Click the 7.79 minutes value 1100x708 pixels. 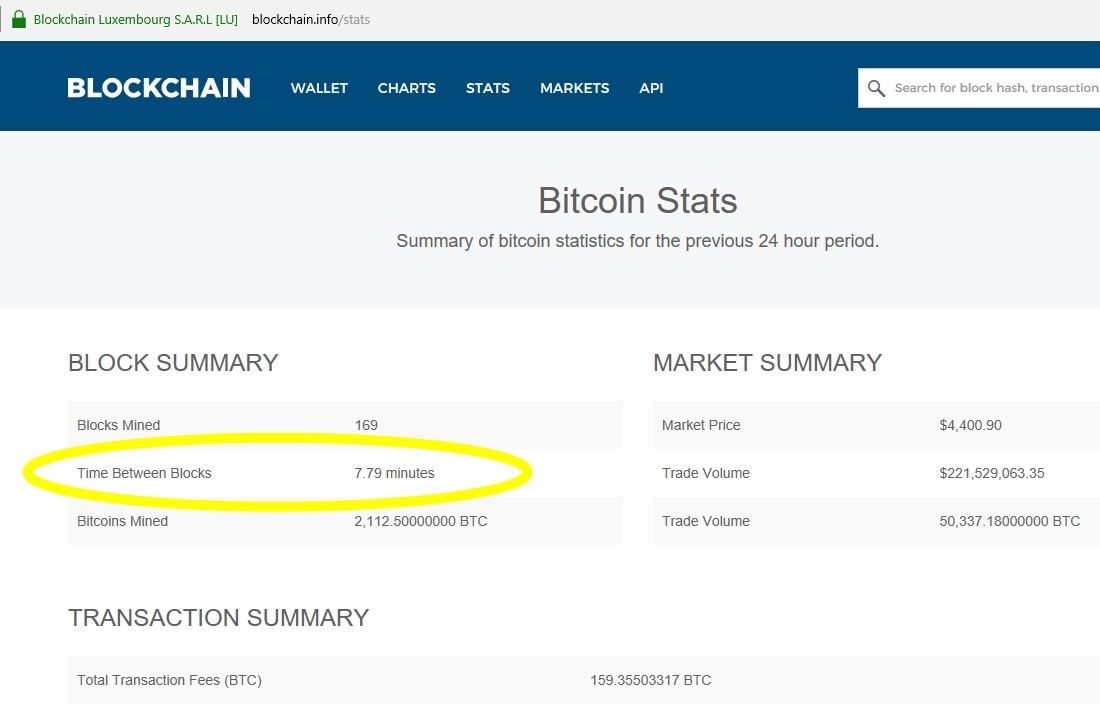pyautogui.click(x=394, y=473)
